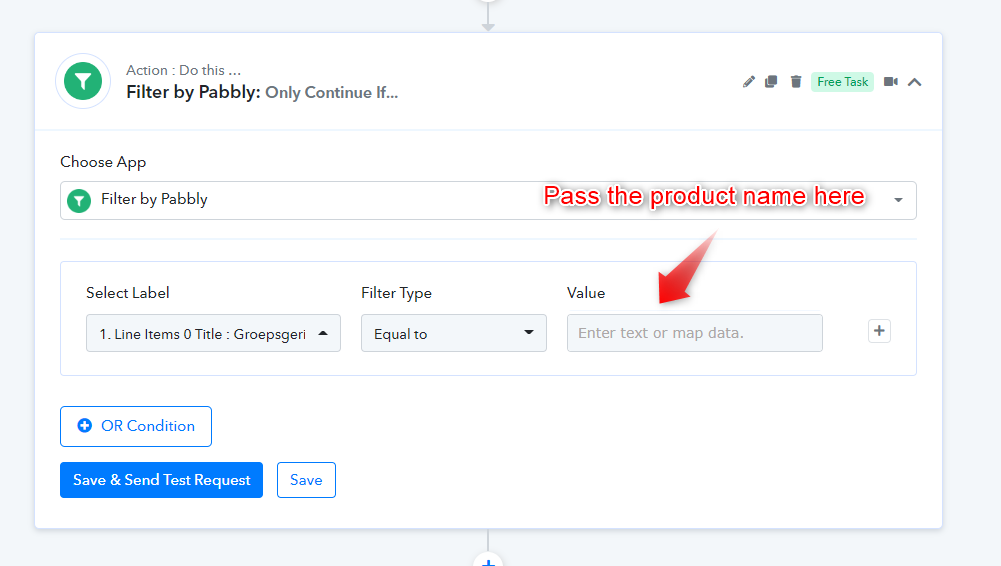
Task: Click the 'Filter Type' heading
Action: click(396, 293)
